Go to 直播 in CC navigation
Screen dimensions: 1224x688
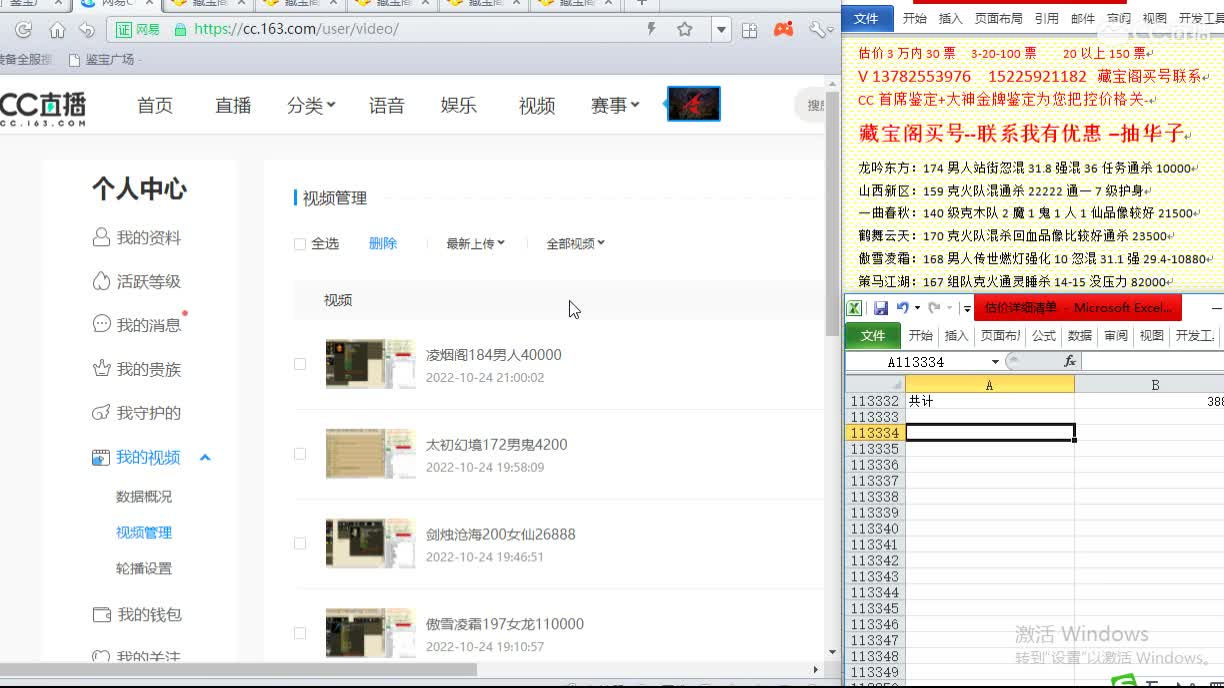(233, 105)
